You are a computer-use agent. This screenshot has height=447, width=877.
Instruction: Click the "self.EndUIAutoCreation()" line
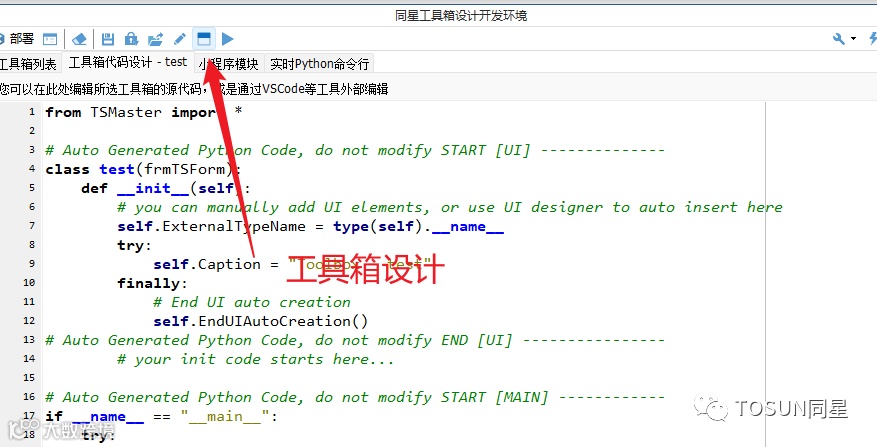pyautogui.click(x=261, y=321)
